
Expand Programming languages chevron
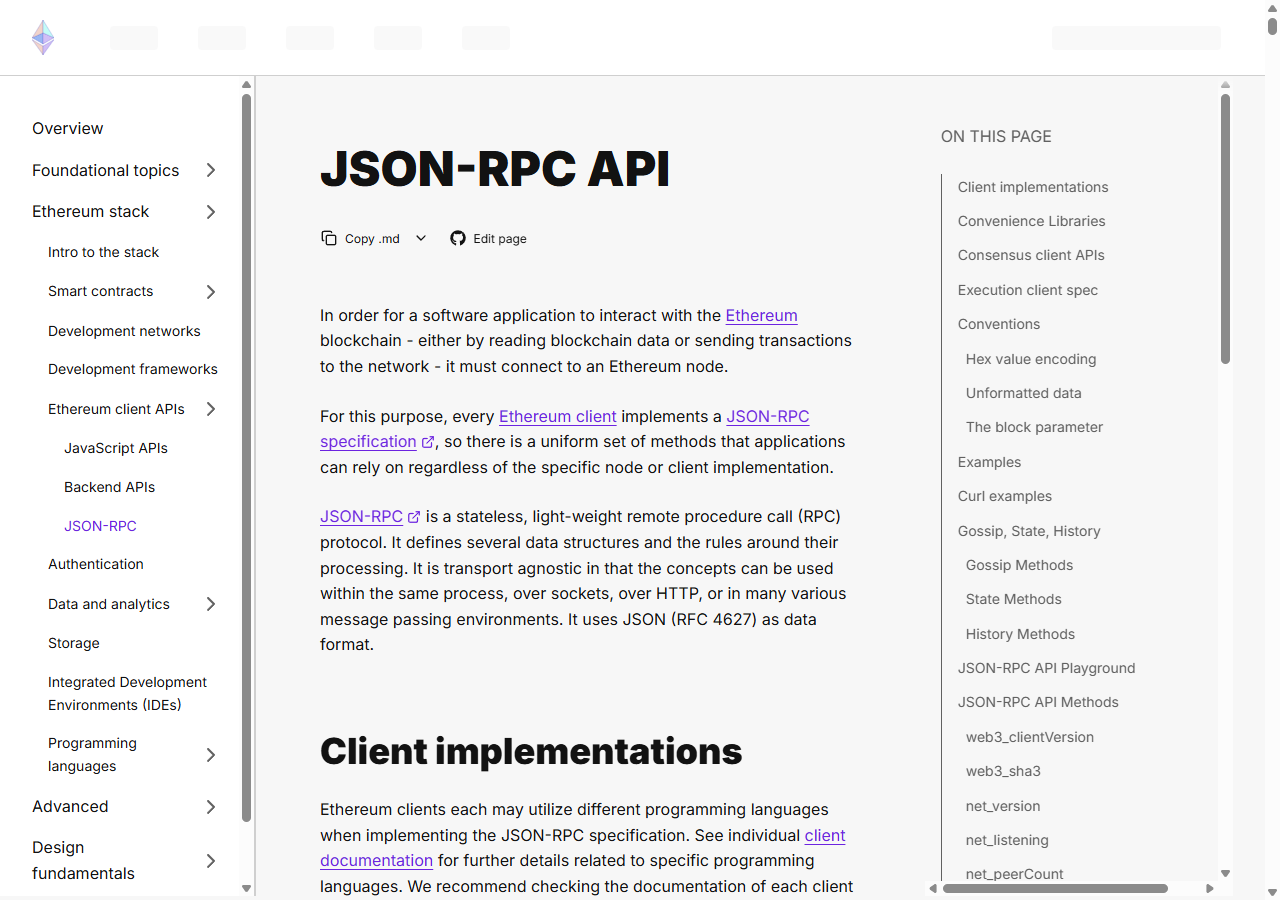(211, 755)
